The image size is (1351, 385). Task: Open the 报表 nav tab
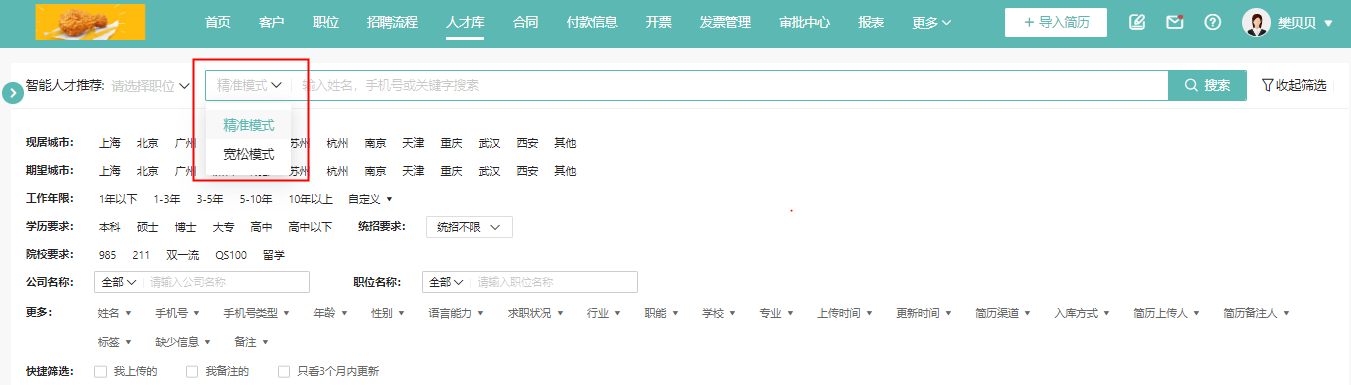871,22
